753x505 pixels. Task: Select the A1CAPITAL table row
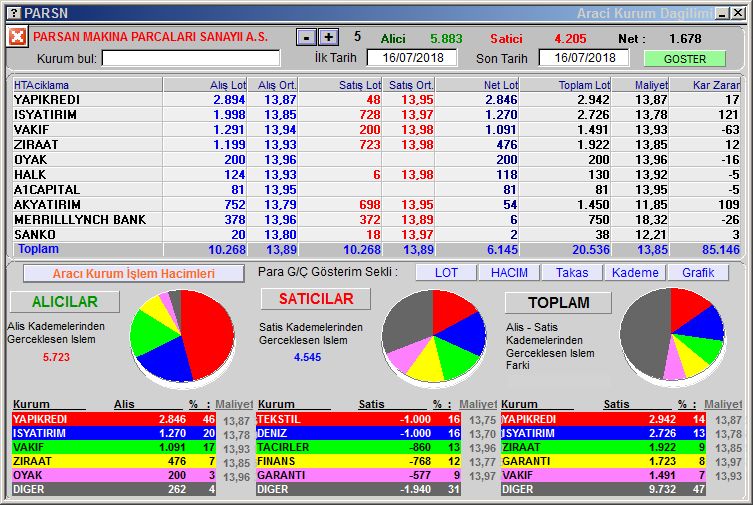377,190
